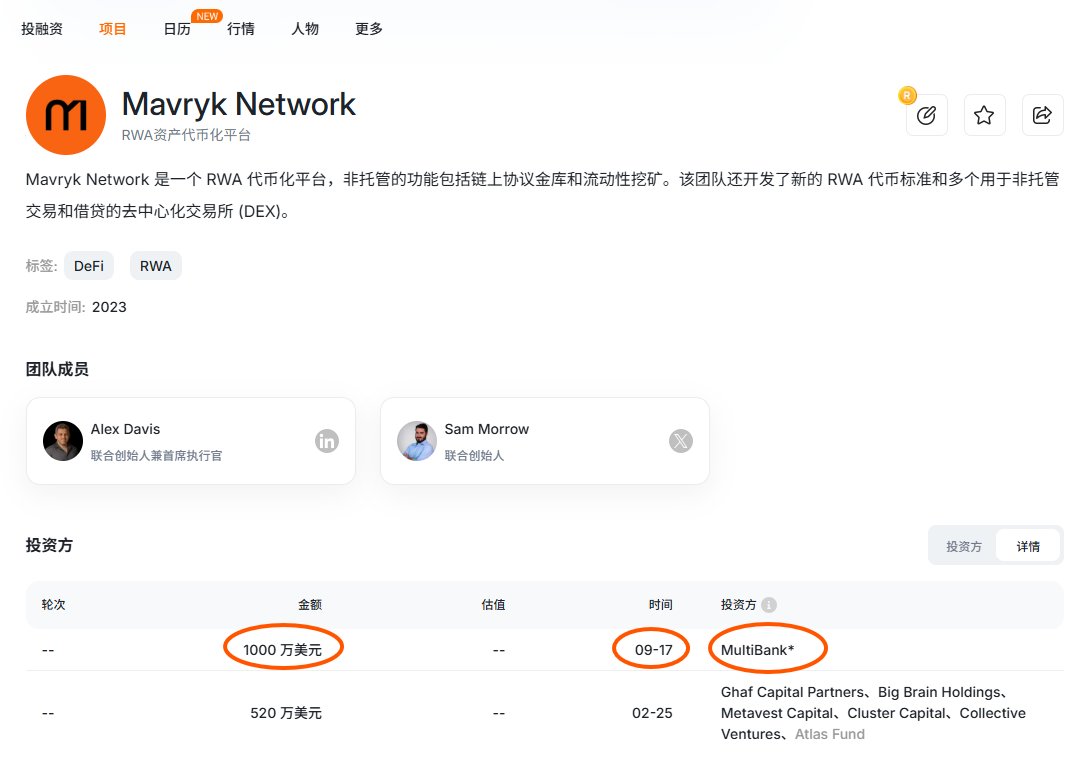Click the 估值 column header
The height and width of the screenshot is (766, 1081).
[493, 605]
